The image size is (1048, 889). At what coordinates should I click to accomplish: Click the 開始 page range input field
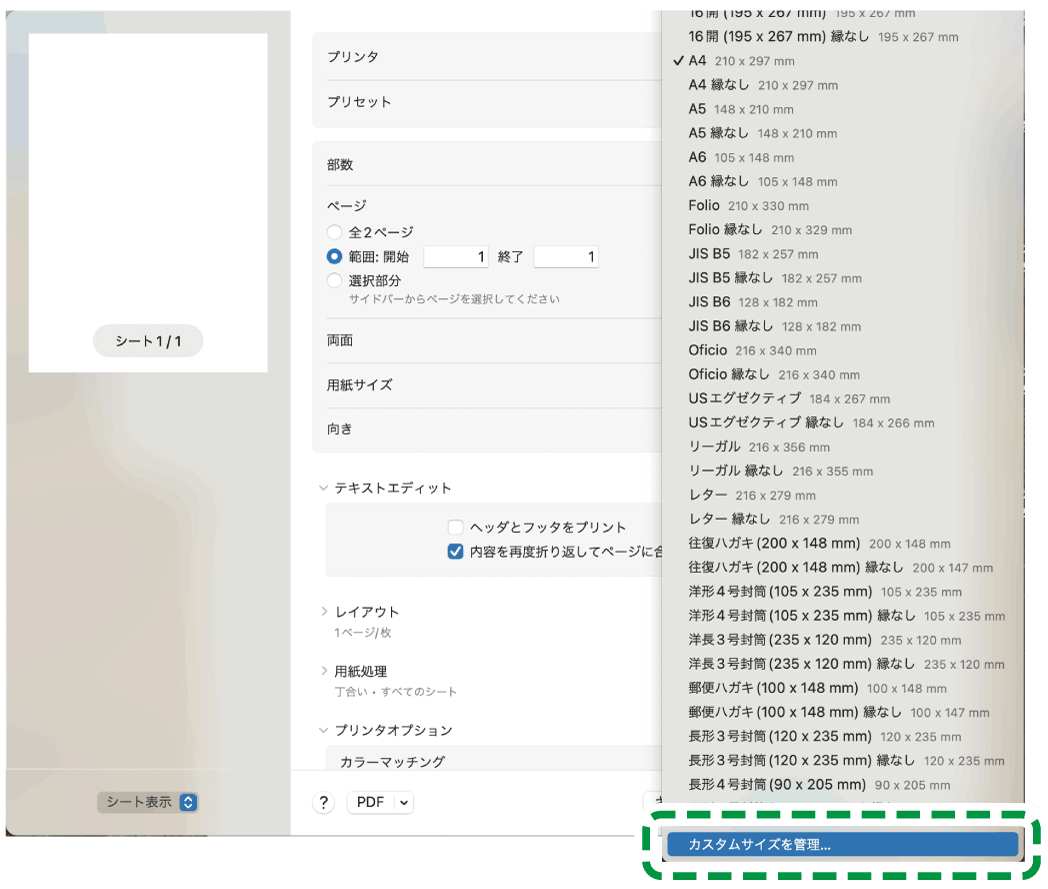pyautogui.click(x=456, y=257)
